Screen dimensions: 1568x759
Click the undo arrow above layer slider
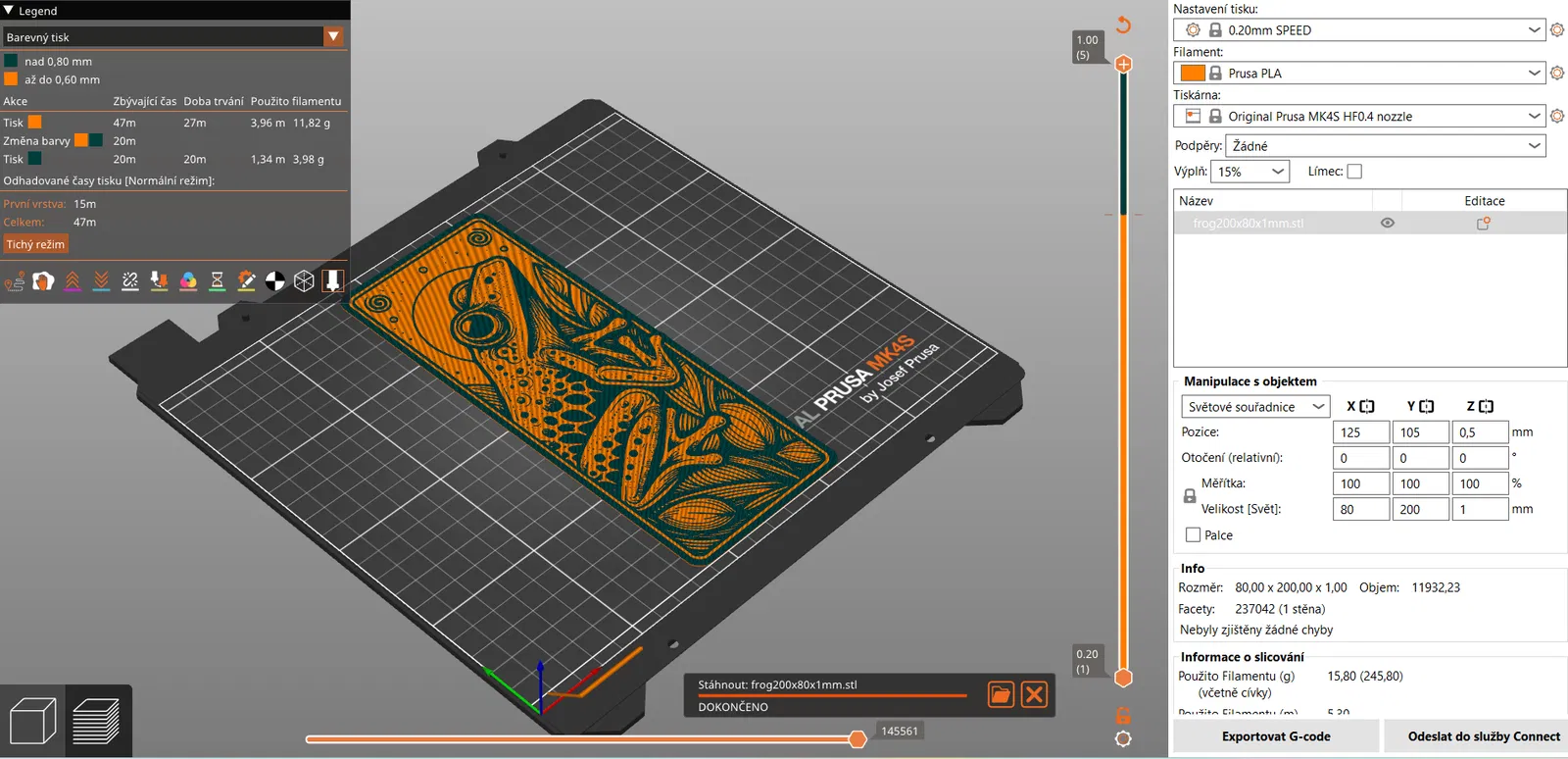pyautogui.click(x=1123, y=25)
